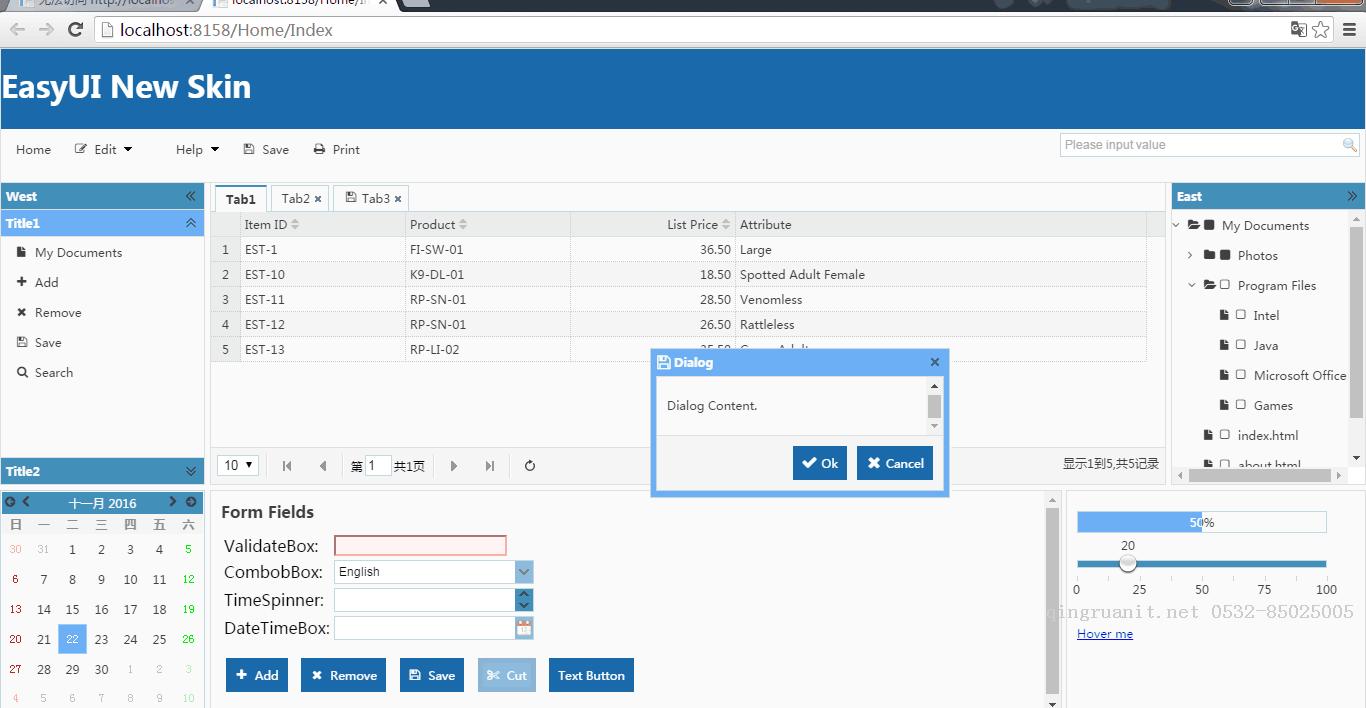The image size is (1366, 708).
Task: Close the Tab3 tab
Action: pyautogui.click(x=398, y=199)
